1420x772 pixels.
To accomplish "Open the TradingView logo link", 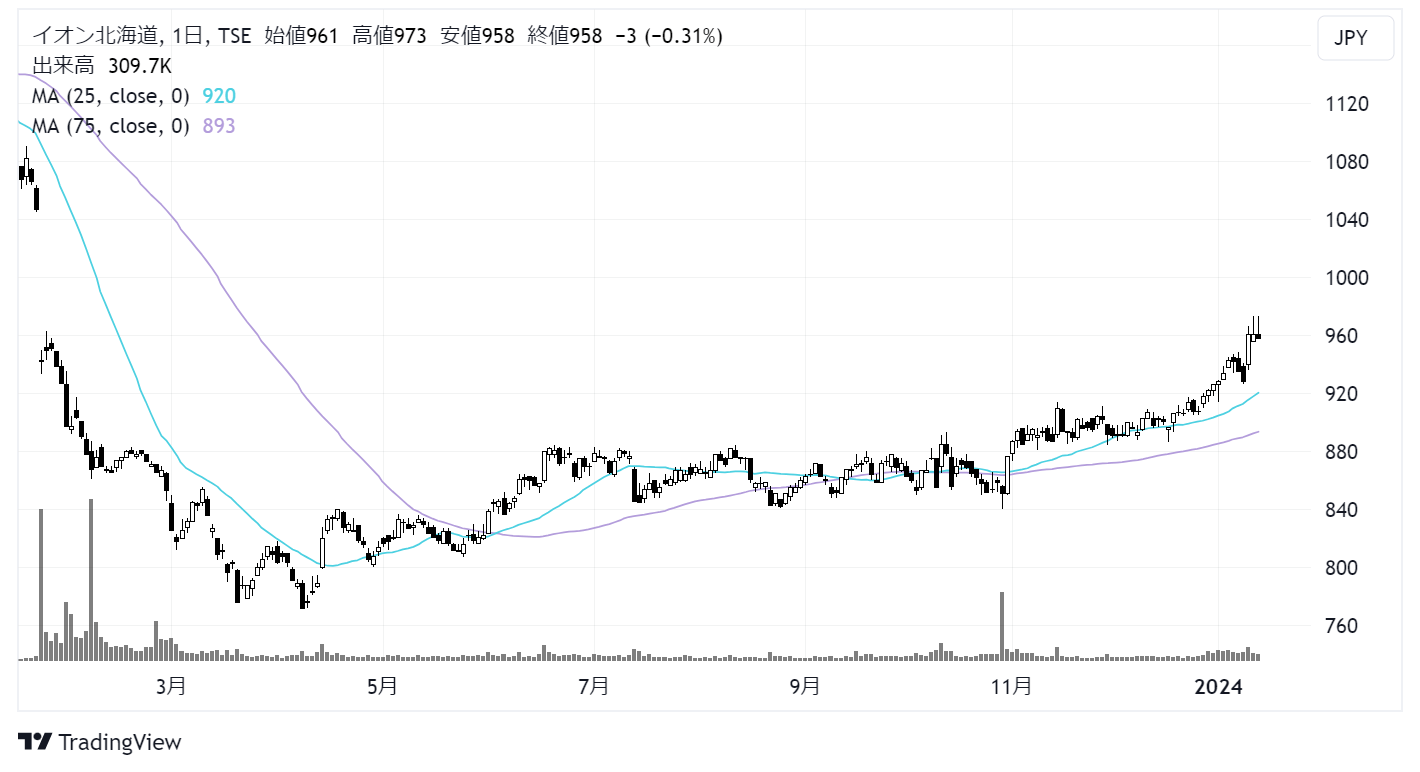I will [x=100, y=742].
